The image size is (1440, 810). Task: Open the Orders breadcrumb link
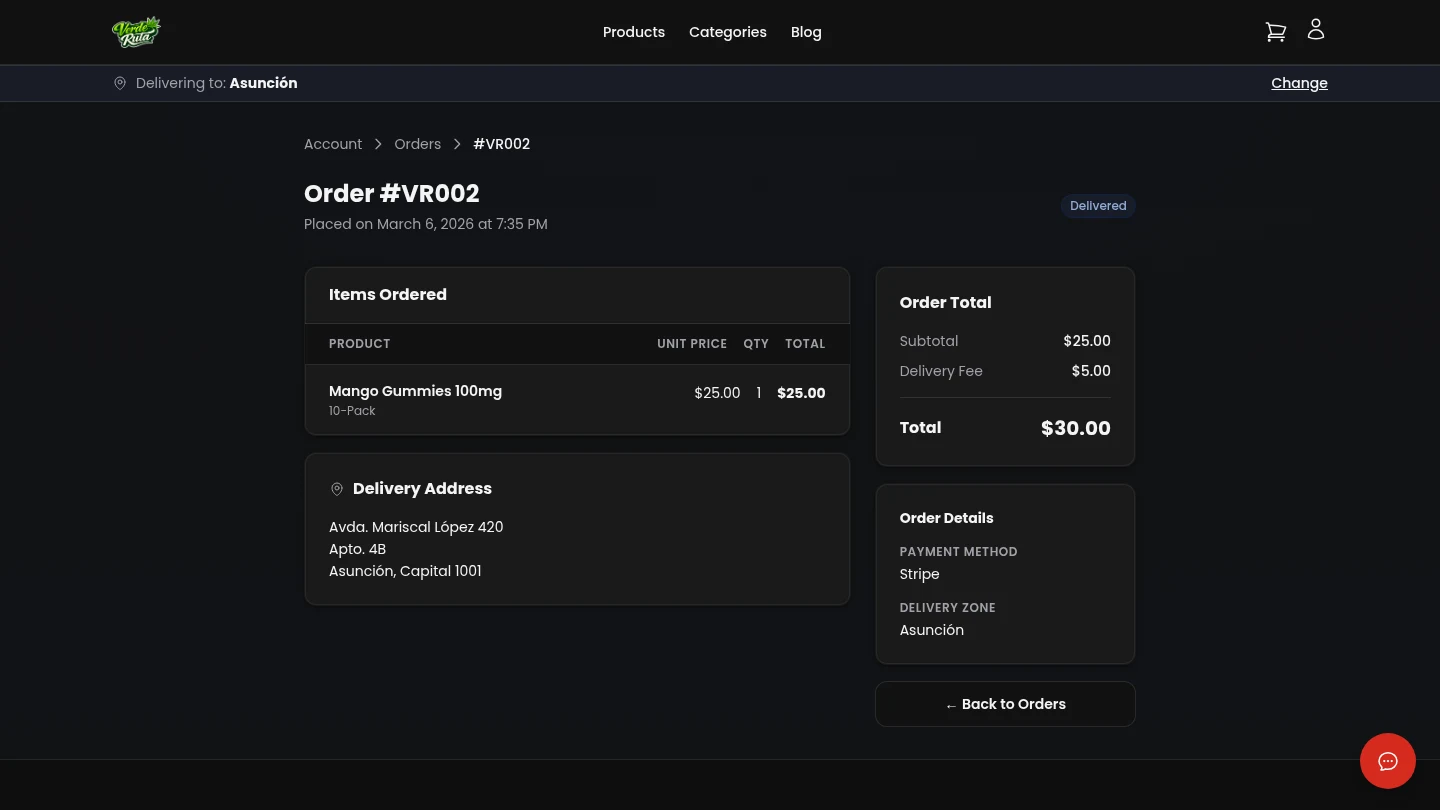[x=417, y=144]
